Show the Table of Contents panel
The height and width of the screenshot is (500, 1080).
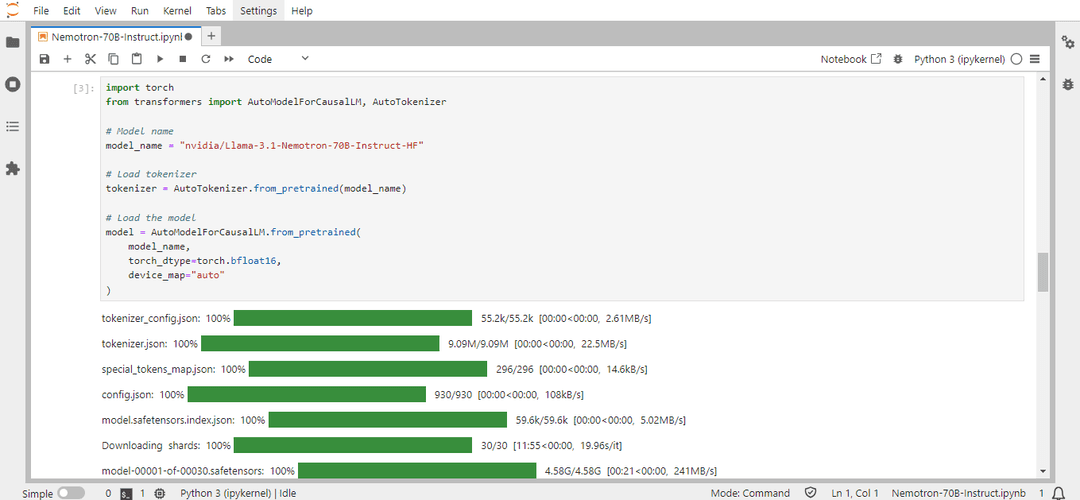[x=12, y=127]
